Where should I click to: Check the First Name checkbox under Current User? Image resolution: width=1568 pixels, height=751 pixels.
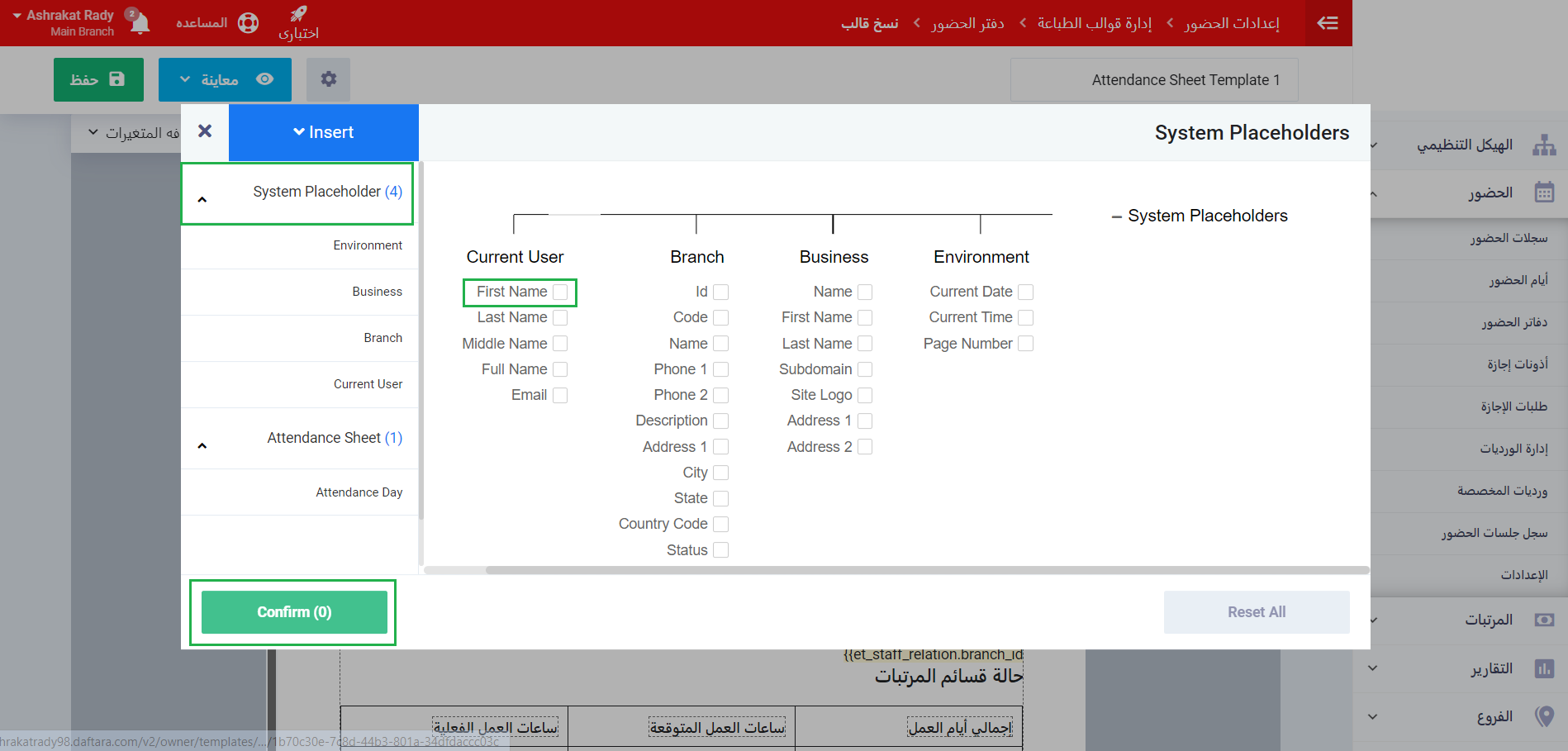[x=560, y=292]
